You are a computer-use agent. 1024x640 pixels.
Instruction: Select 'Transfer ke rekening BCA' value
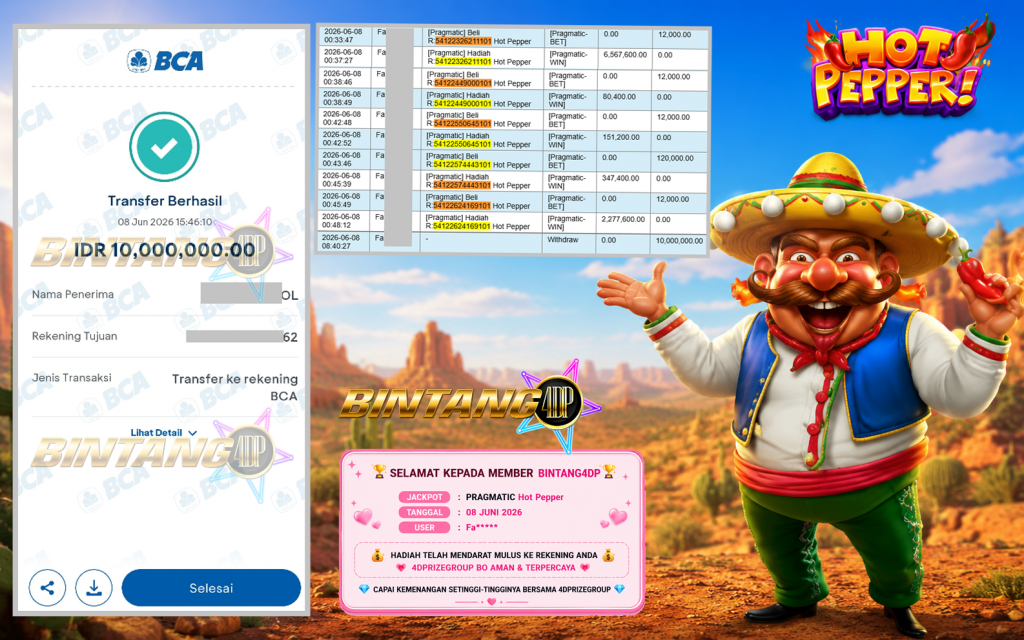click(x=235, y=387)
